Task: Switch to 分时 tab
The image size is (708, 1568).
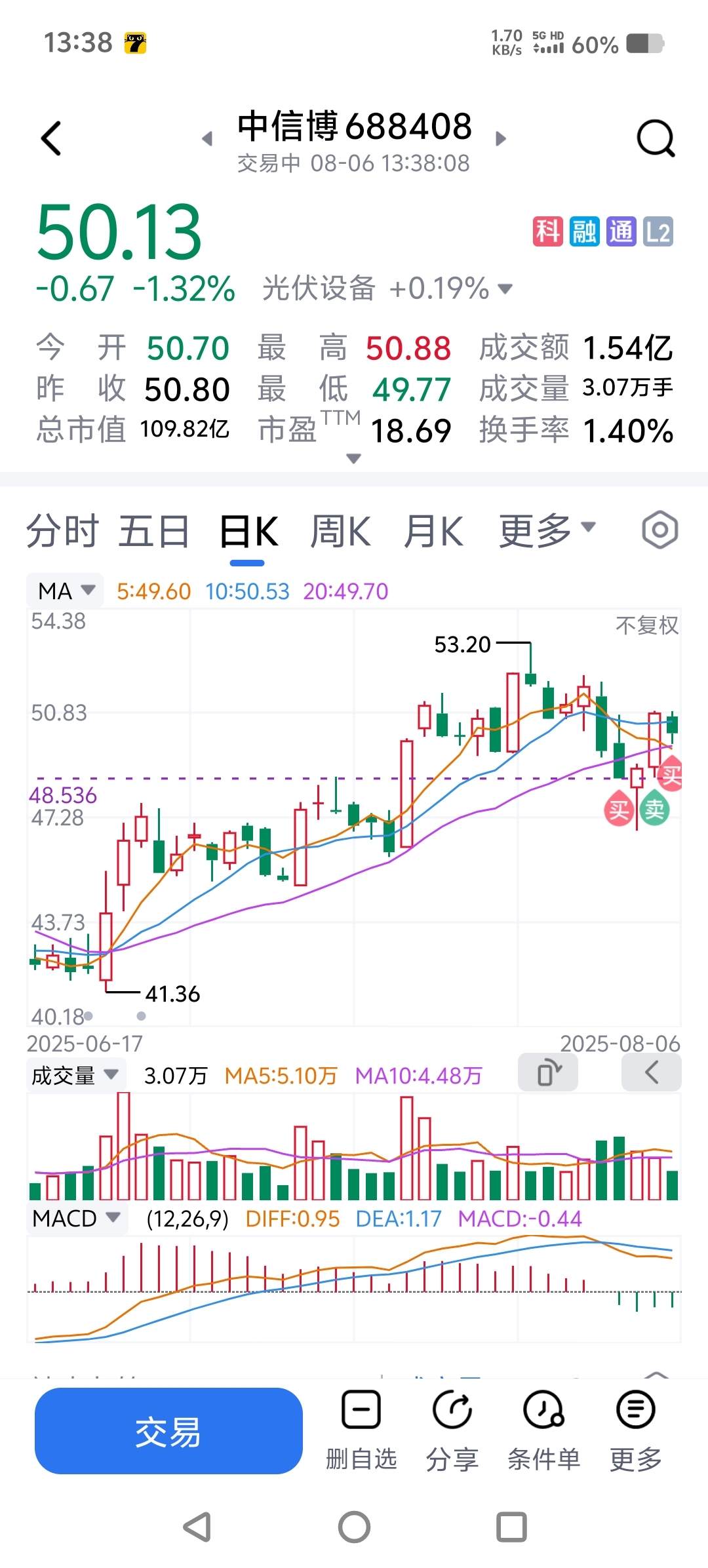Action: pyautogui.click(x=62, y=530)
